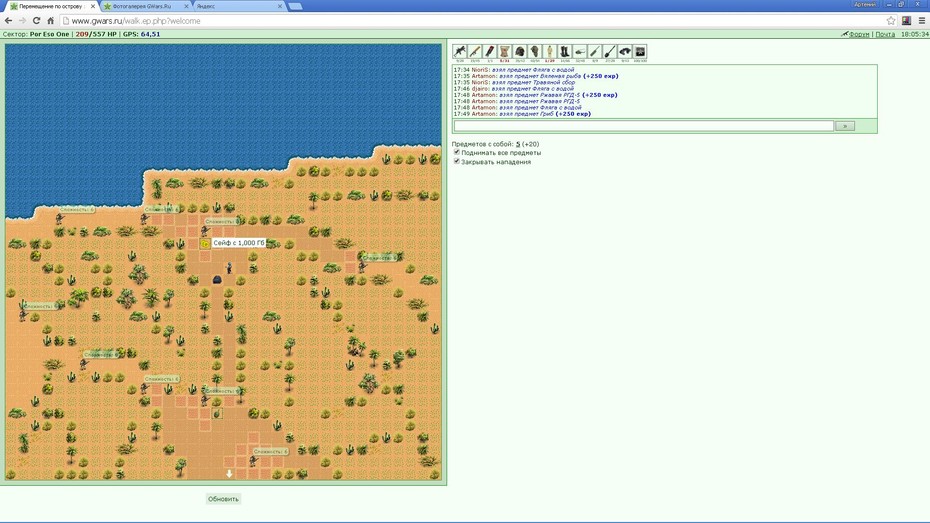Open the Почта link
Screen dimensions: 930x523
coord(885,34)
